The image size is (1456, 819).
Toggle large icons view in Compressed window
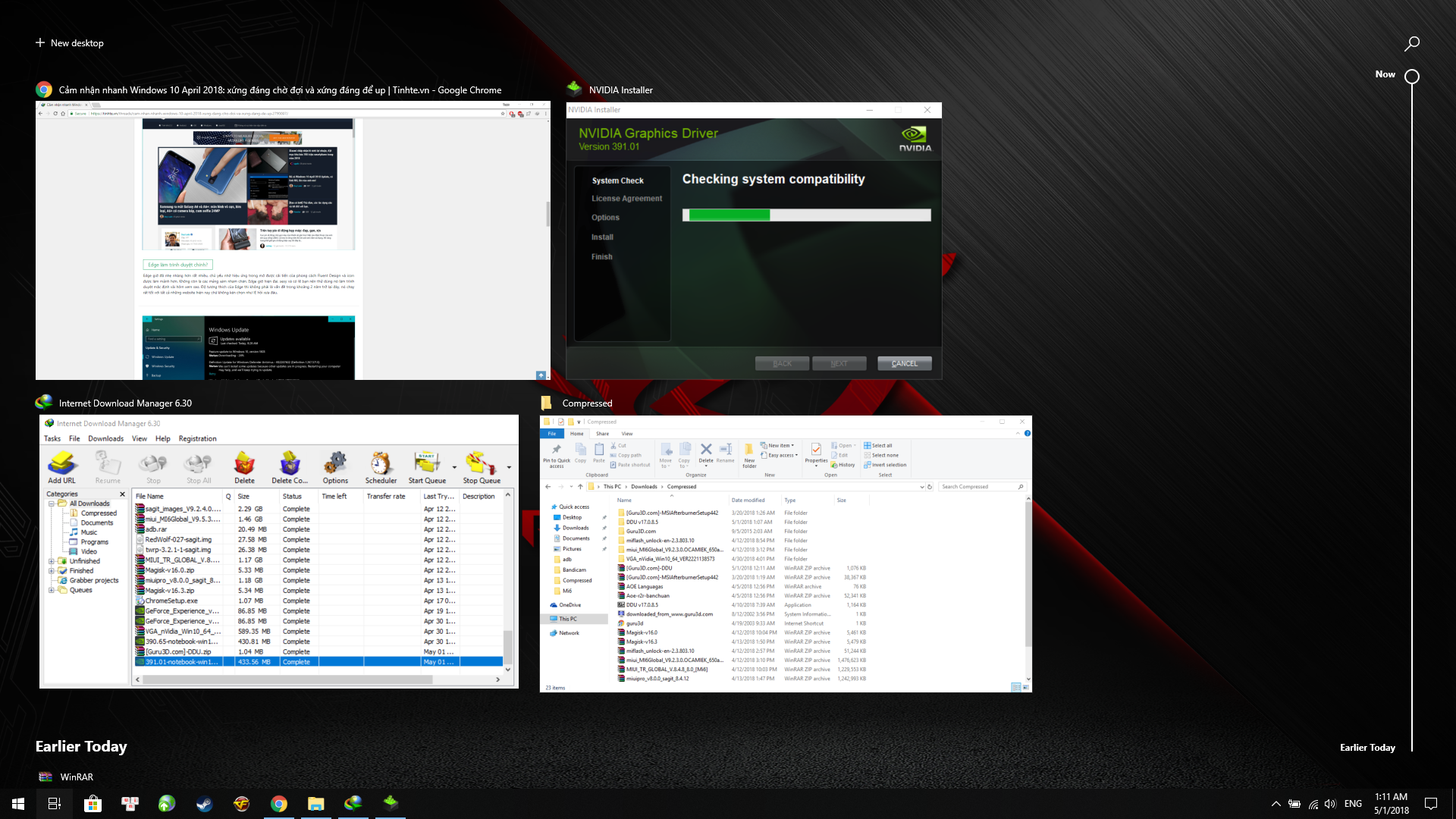click(1025, 688)
